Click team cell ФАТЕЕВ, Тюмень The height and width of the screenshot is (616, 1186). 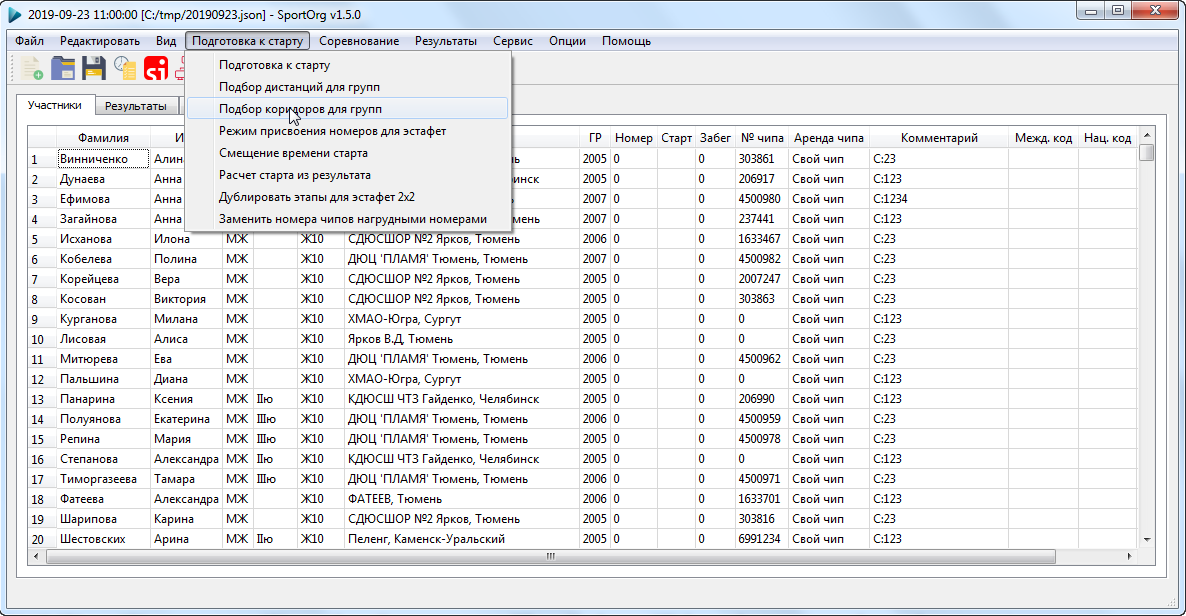coord(461,499)
